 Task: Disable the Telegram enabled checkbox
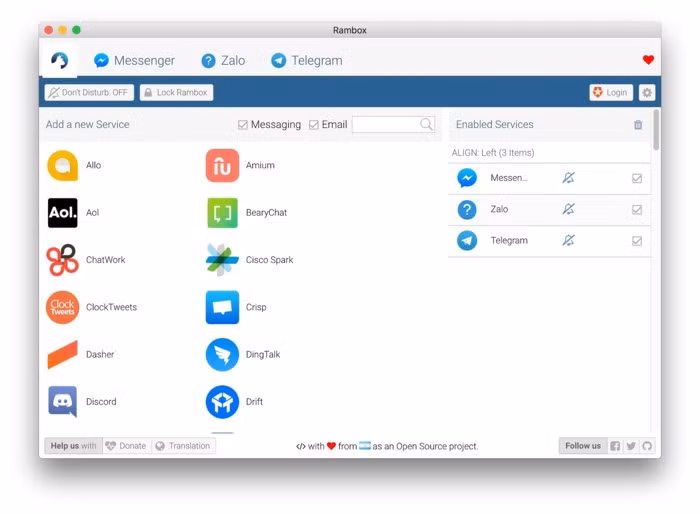[x=637, y=241]
